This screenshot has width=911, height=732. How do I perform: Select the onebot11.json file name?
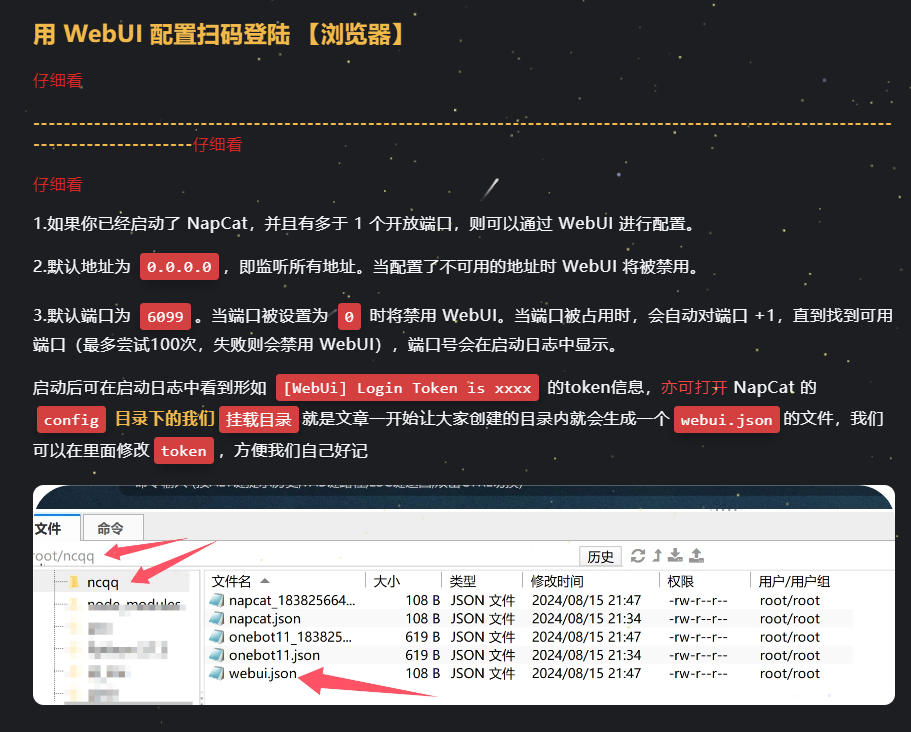pyautogui.click(x=274, y=655)
